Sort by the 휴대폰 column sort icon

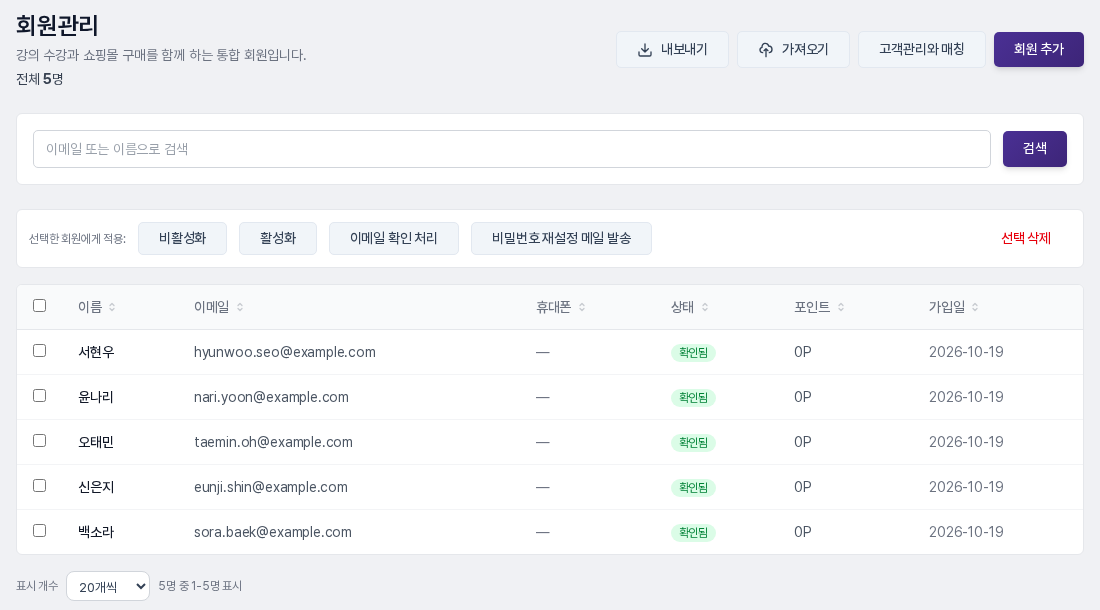(x=582, y=307)
